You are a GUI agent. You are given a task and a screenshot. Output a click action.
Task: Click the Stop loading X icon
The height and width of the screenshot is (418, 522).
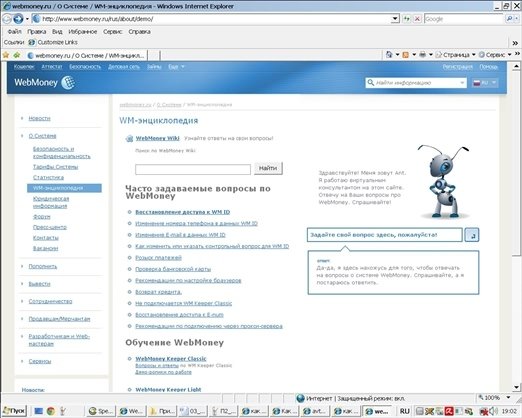[417, 19]
